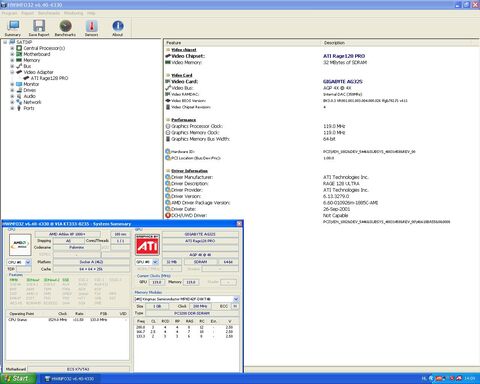Click the 'ATI Rage128 PRO' chipset value

[344, 56]
